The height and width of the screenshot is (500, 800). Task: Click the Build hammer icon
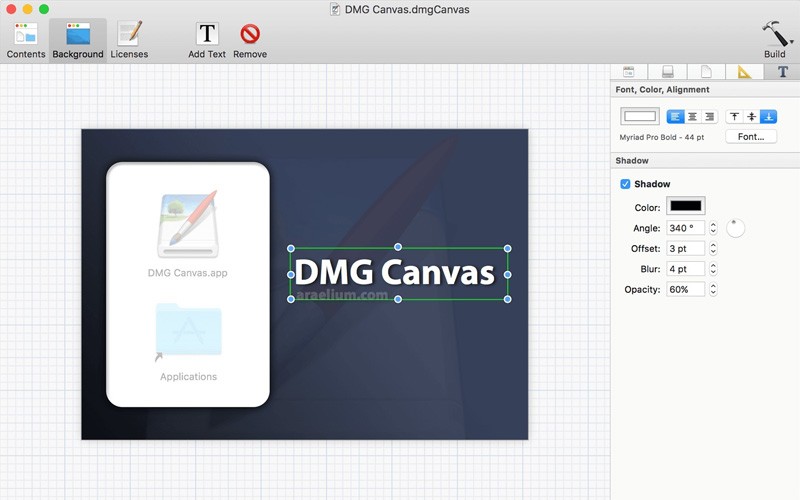[x=773, y=34]
